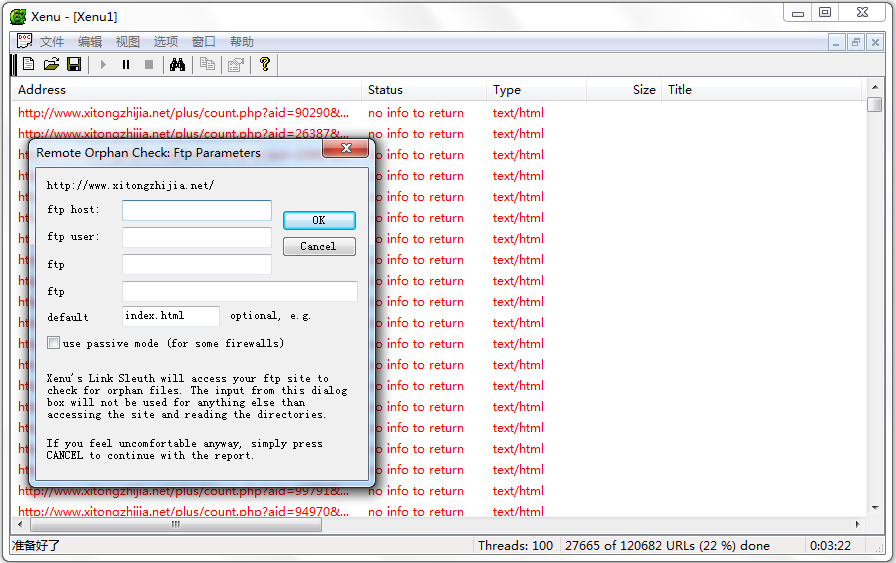Open the 文件 menu
The width and height of the screenshot is (896, 563).
(52, 42)
